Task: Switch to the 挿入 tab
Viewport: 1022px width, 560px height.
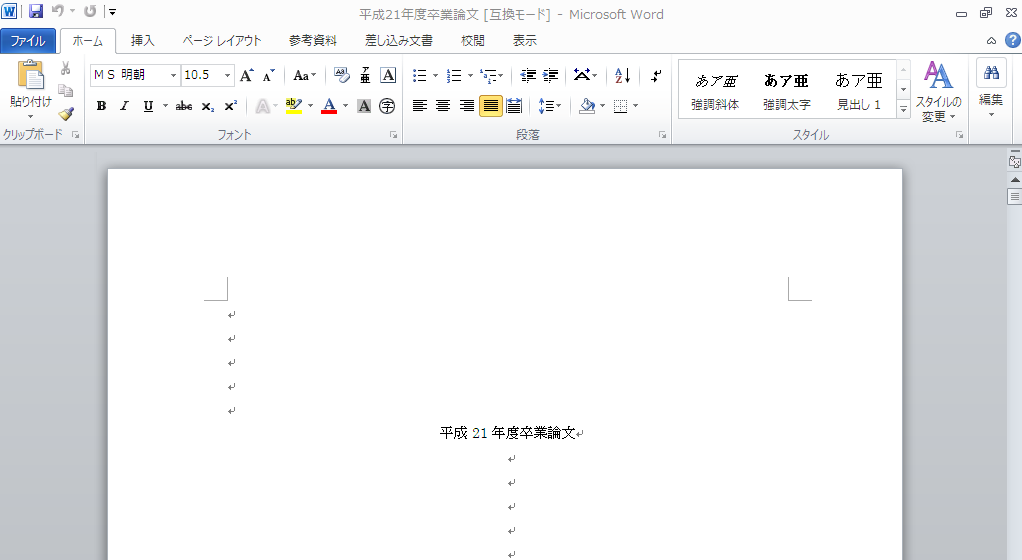Action: (142, 40)
